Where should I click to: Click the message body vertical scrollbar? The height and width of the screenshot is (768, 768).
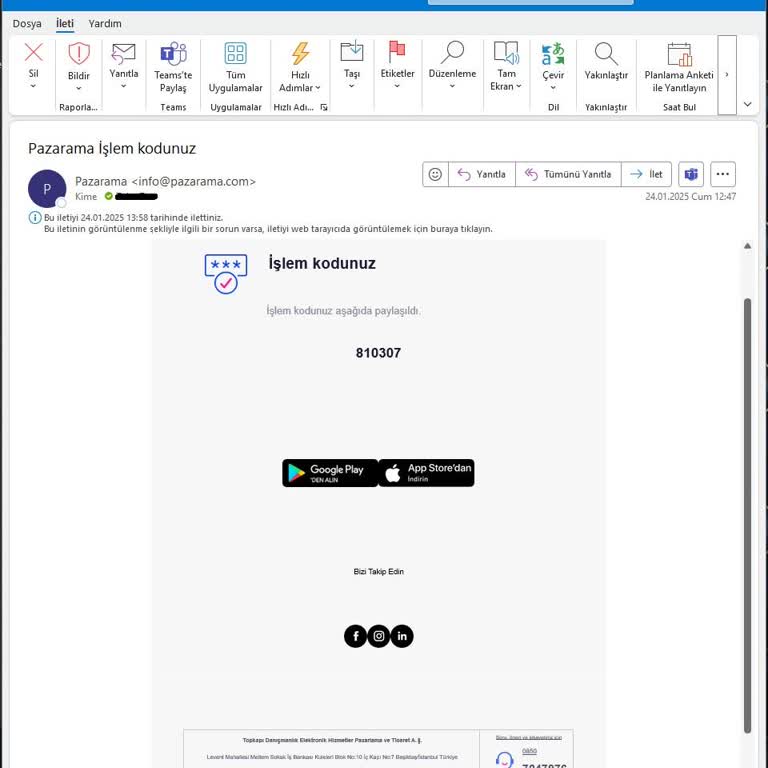pos(747,514)
